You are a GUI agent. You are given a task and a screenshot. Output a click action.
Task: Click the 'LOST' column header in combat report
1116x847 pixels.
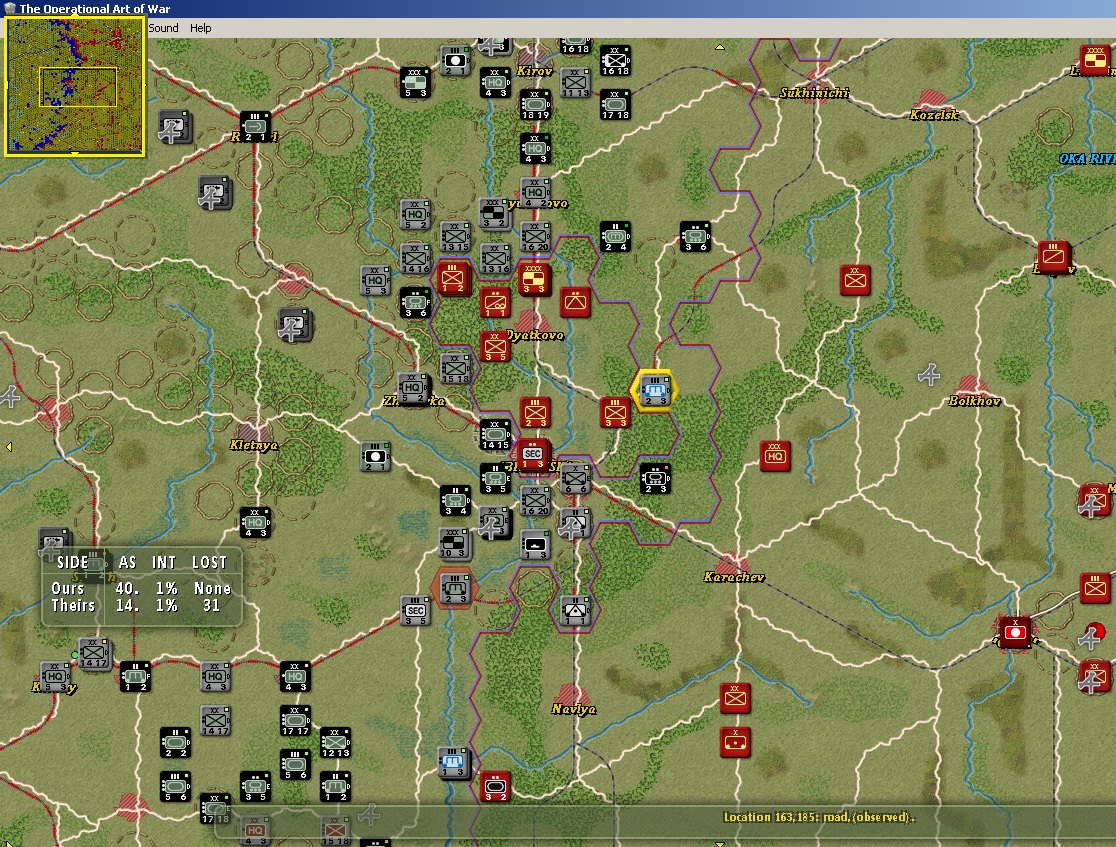(x=209, y=562)
